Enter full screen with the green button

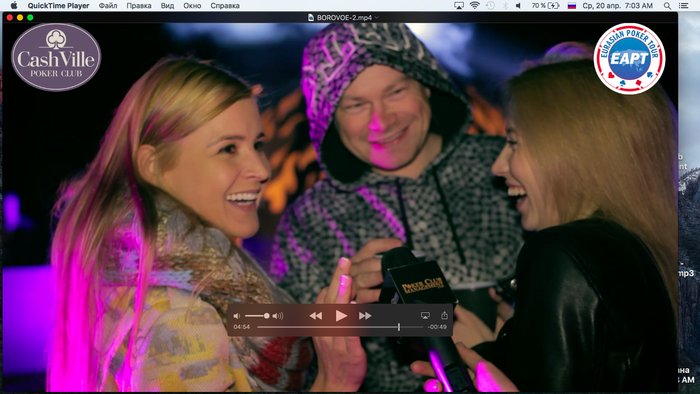[x=30, y=17]
